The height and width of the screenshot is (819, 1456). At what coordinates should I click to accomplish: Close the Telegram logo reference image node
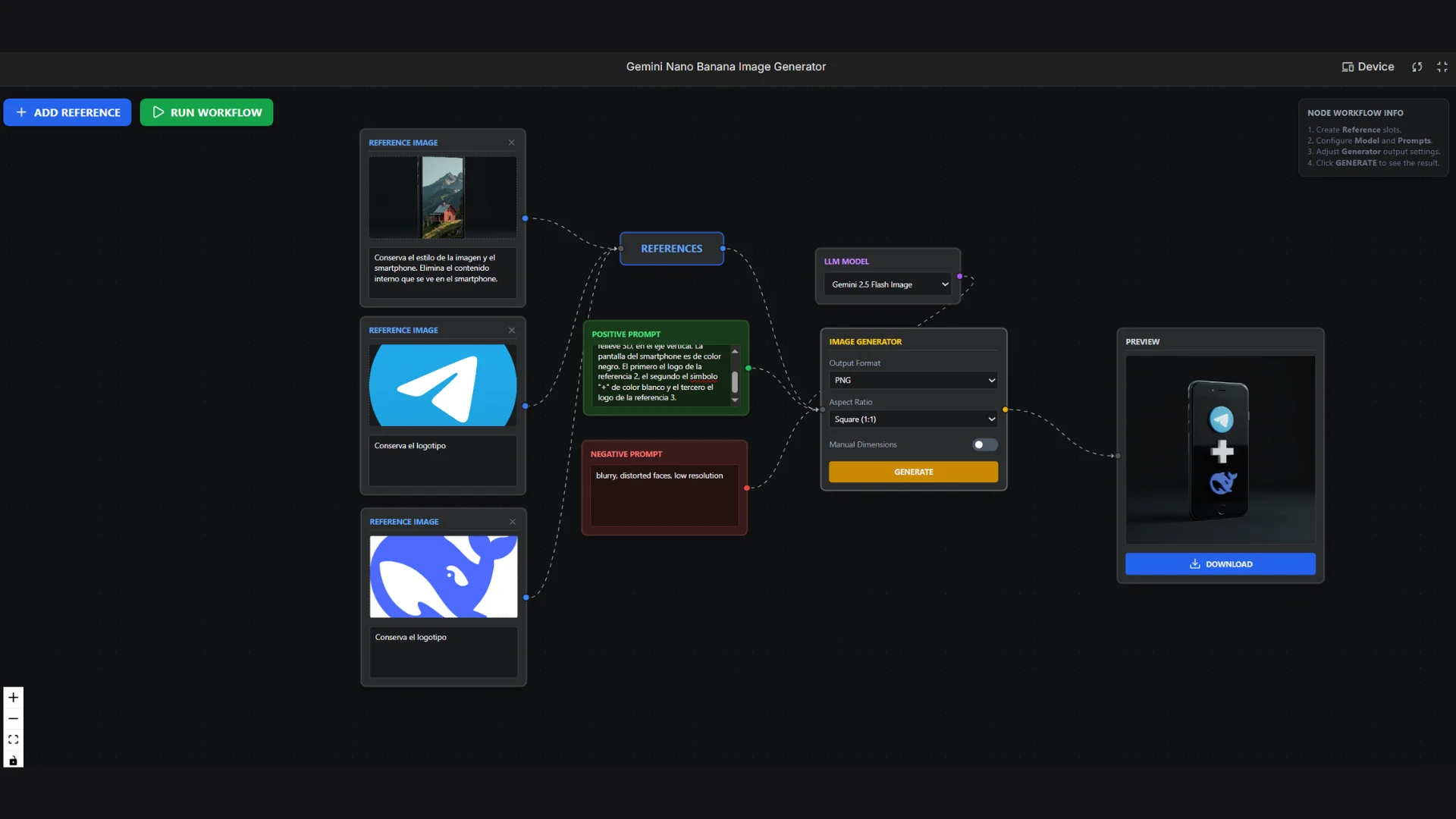[x=512, y=331]
